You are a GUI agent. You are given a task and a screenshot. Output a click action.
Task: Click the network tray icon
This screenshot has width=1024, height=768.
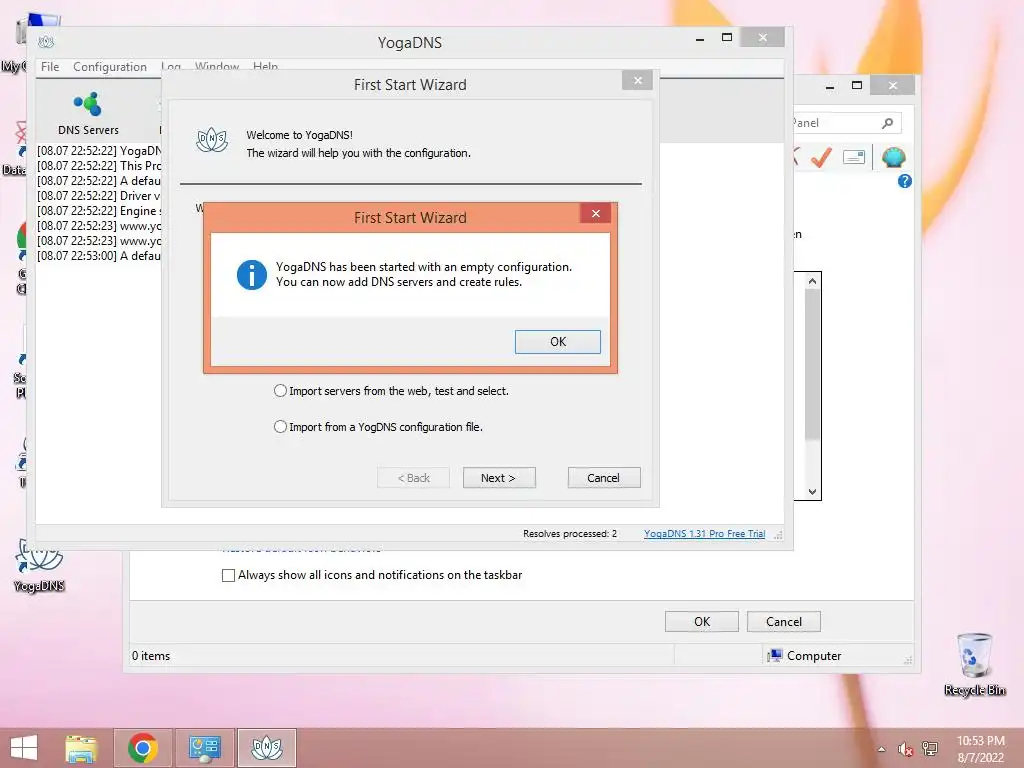(x=930, y=749)
